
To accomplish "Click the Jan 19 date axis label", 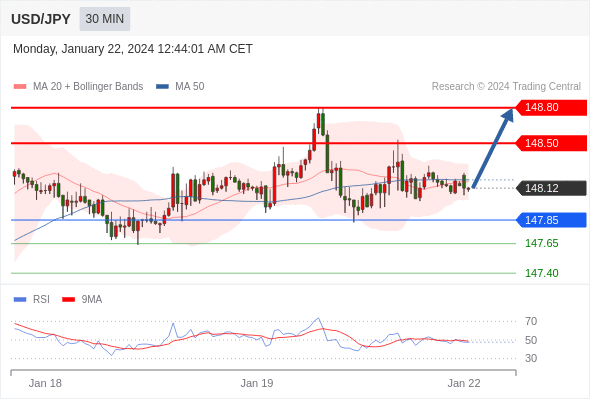I will (x=257, y=383).
